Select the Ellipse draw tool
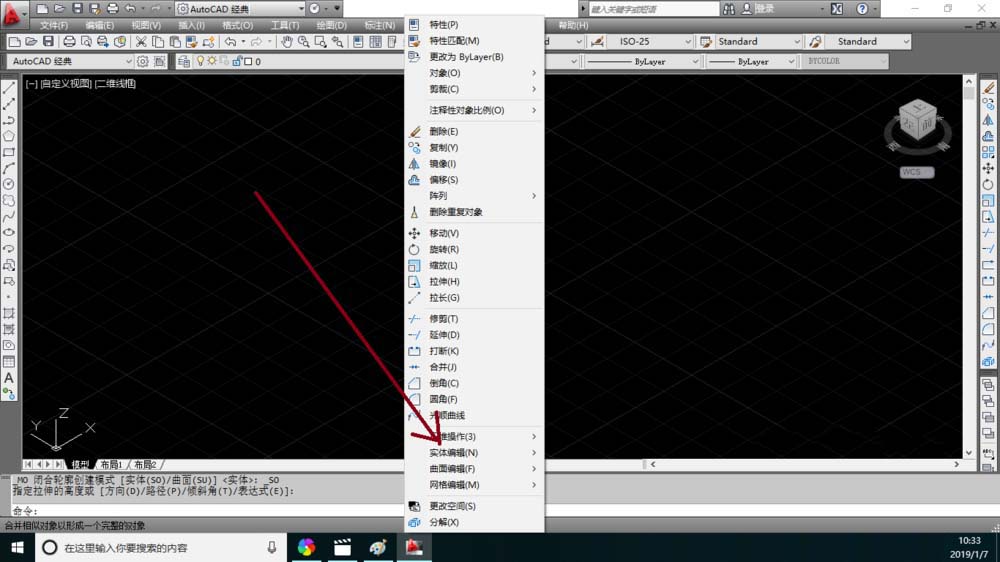The height and width of the screenshot is (562, 1000). [x=9, y=233]
